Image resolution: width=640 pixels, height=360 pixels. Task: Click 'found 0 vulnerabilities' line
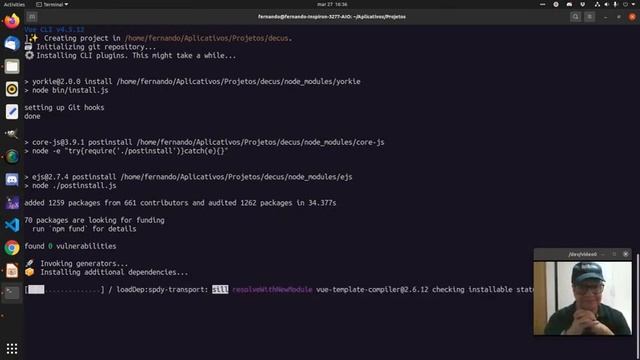(x=70, y=246)
